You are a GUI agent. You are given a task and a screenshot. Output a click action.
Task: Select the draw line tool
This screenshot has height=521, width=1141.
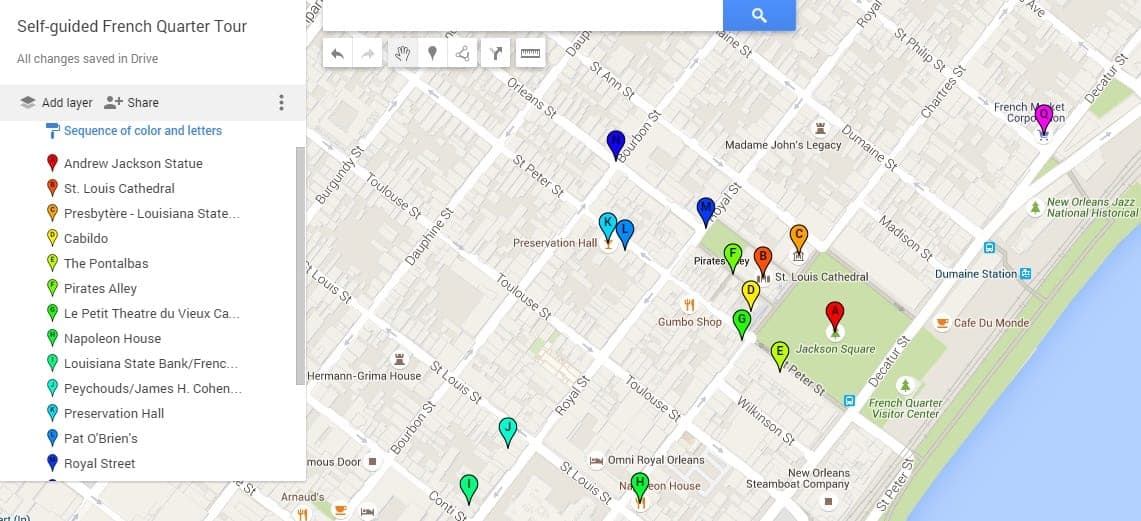462,53
